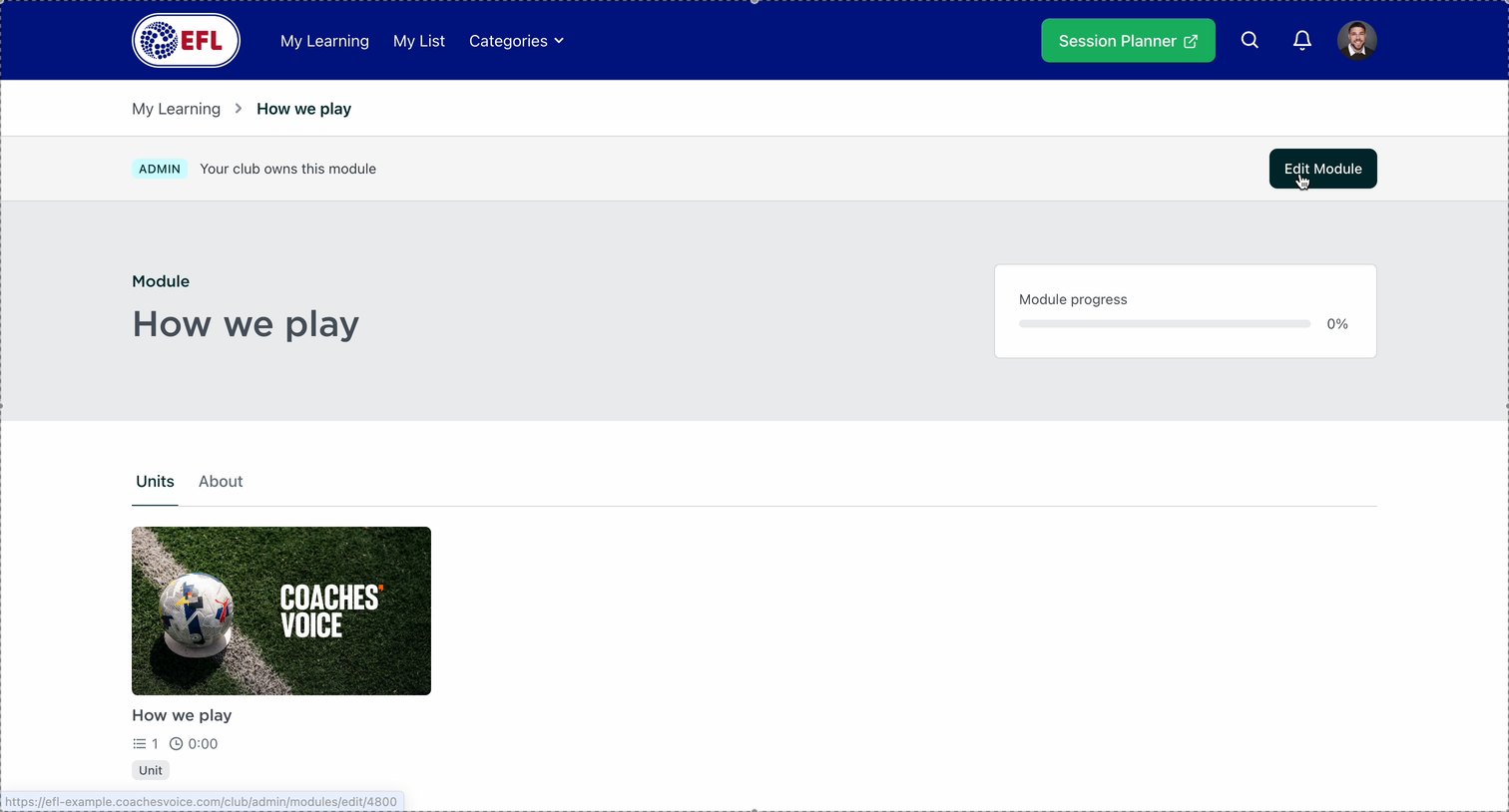Click the How we play breadcrumb
Viewport: 1509px width, 812px height.
click(303, 109)
